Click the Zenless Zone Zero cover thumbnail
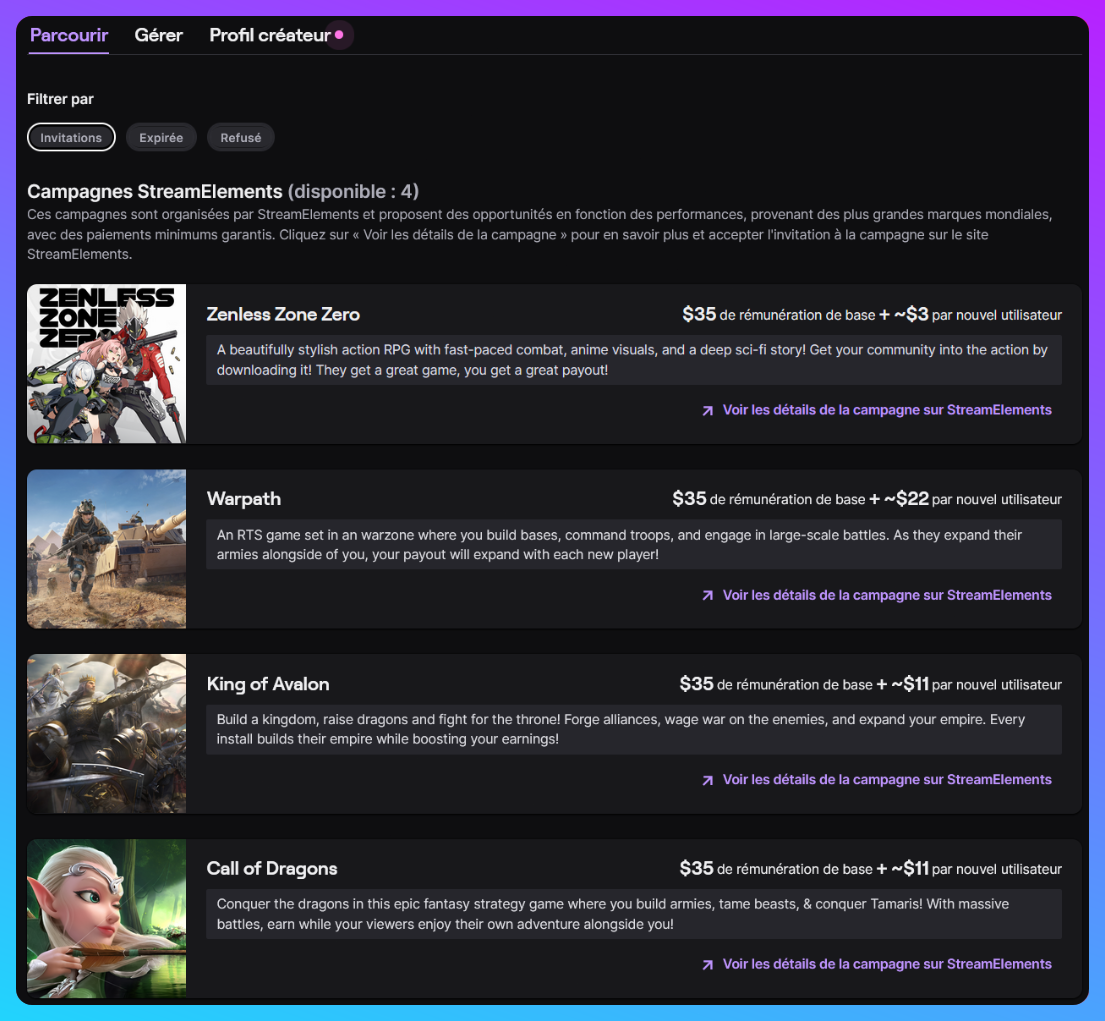 point(106,363)
